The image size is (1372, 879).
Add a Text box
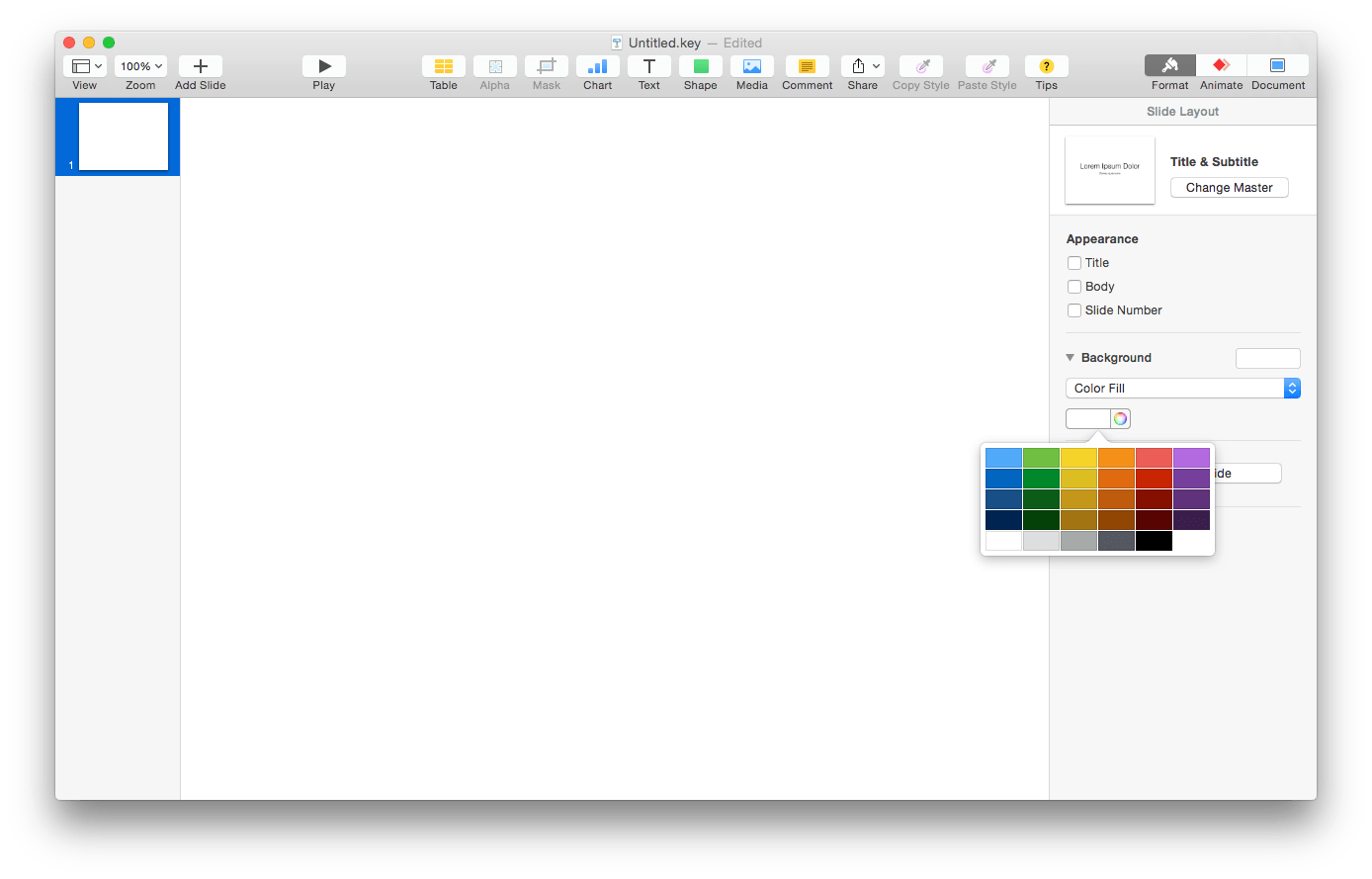tap(648, 65)
